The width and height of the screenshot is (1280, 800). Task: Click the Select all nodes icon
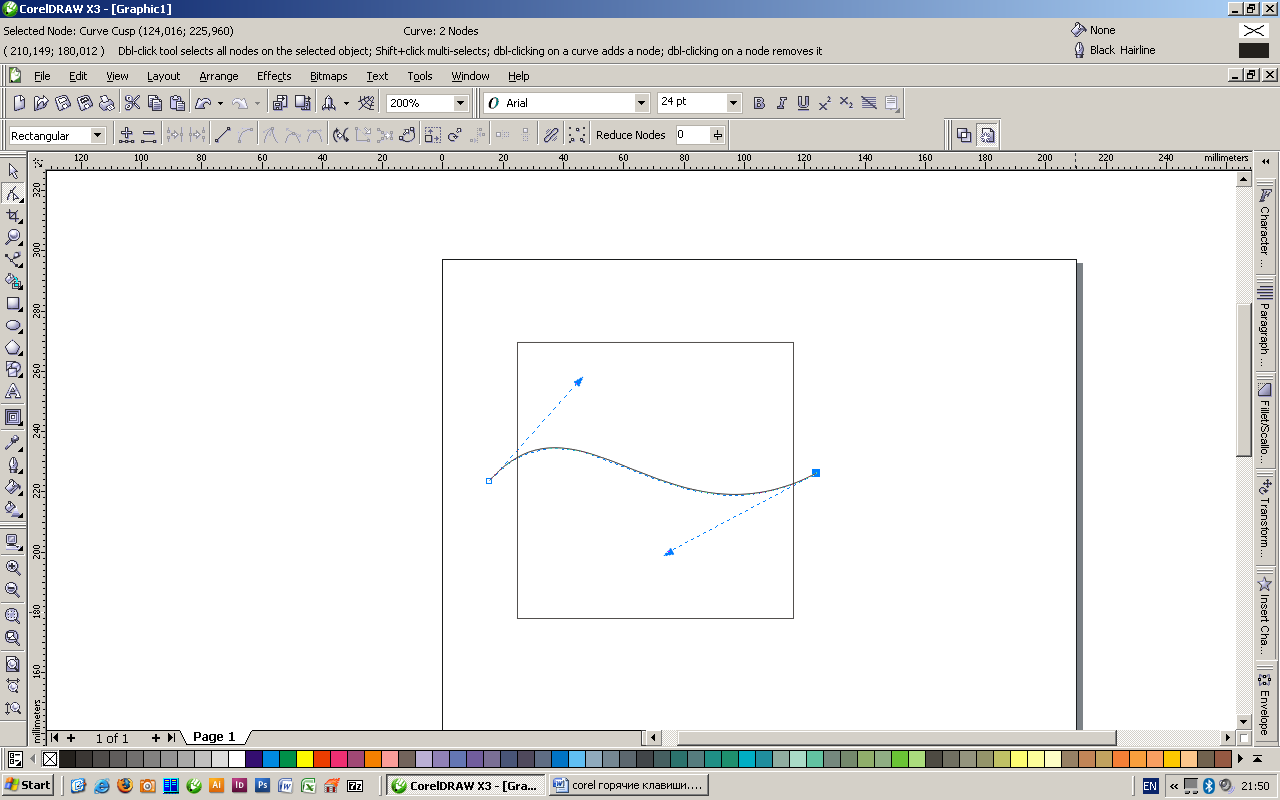tap(577, 135)
